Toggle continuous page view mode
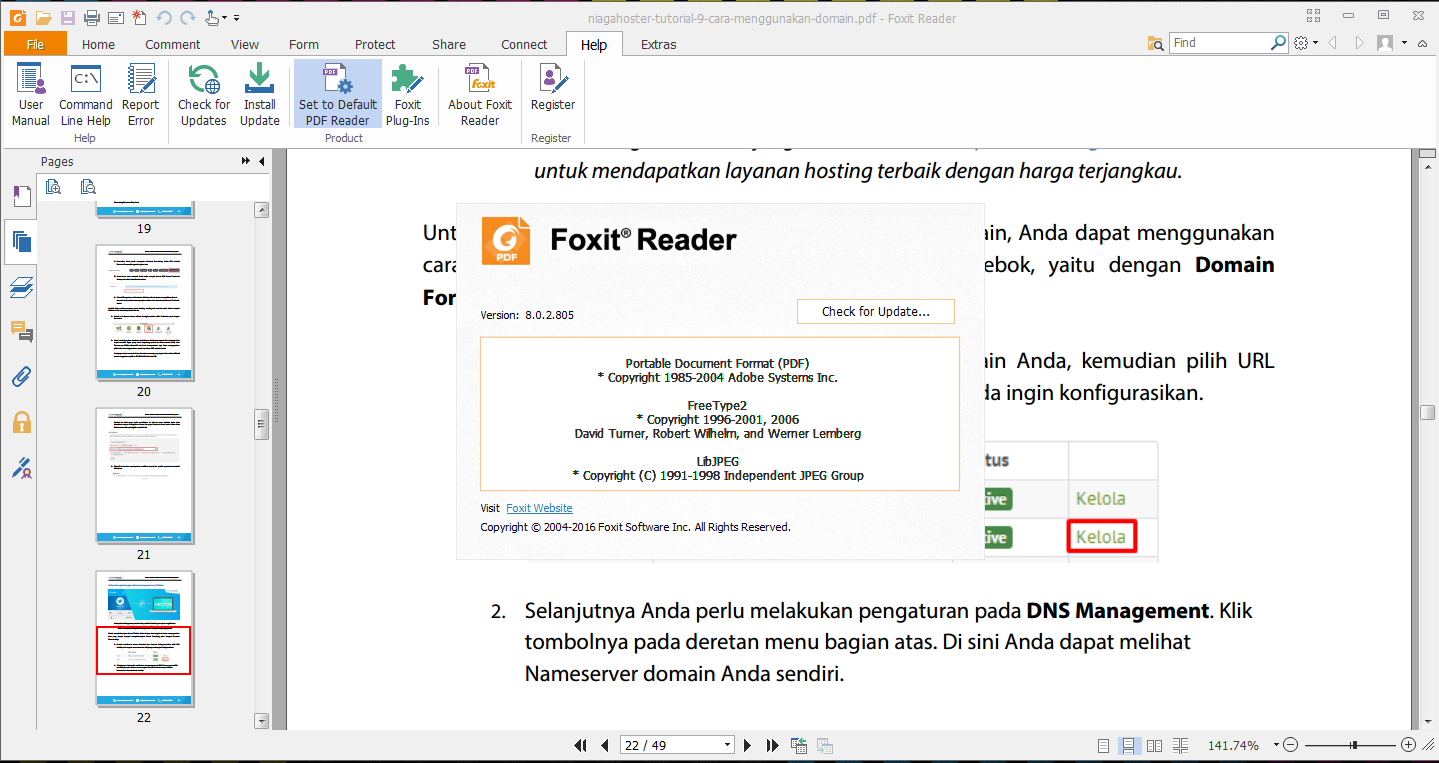The image size is (1439, 763). pyautogui.click(x=1129, y=745)
